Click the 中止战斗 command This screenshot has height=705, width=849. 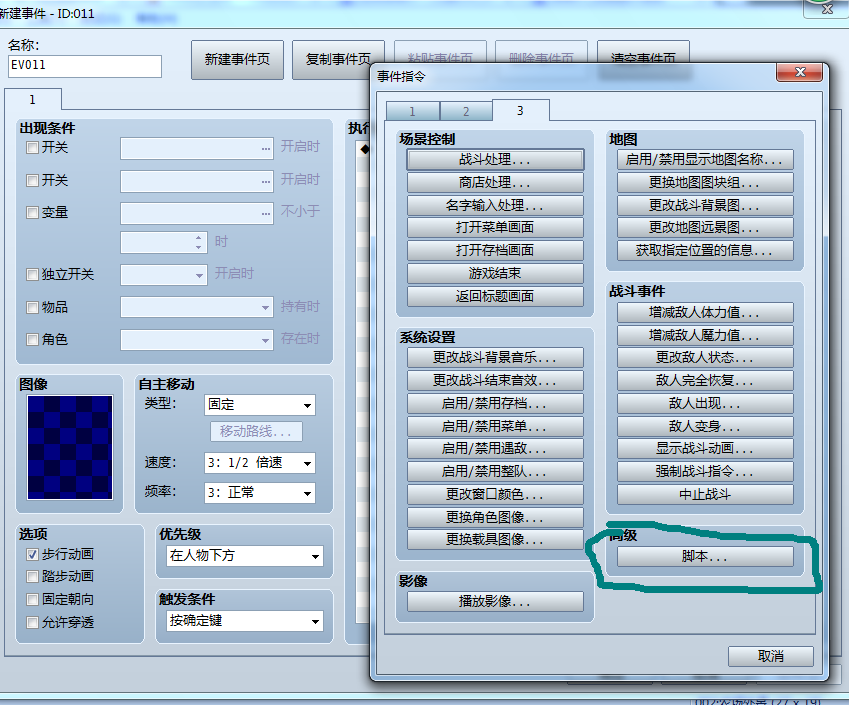click(x=705, y=494)
